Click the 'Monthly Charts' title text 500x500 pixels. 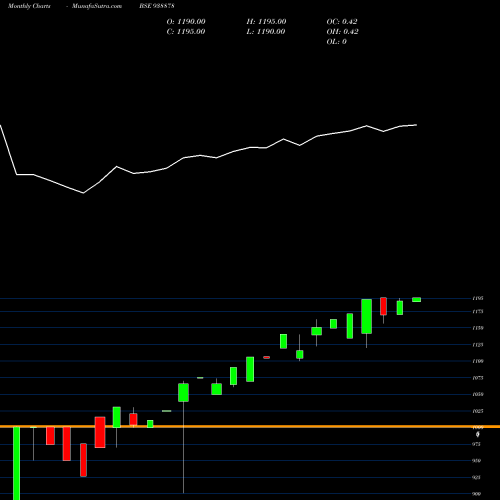pyautogui.click(x=29, y=6)
